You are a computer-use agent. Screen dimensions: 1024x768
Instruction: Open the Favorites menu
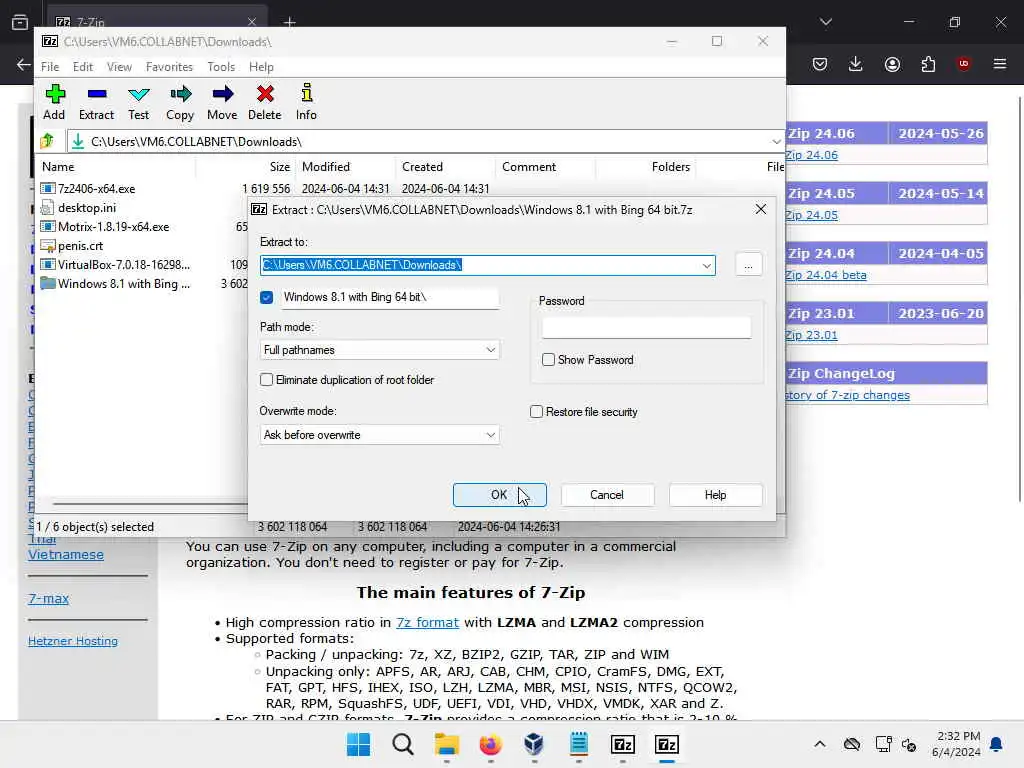tap(169, 67)
